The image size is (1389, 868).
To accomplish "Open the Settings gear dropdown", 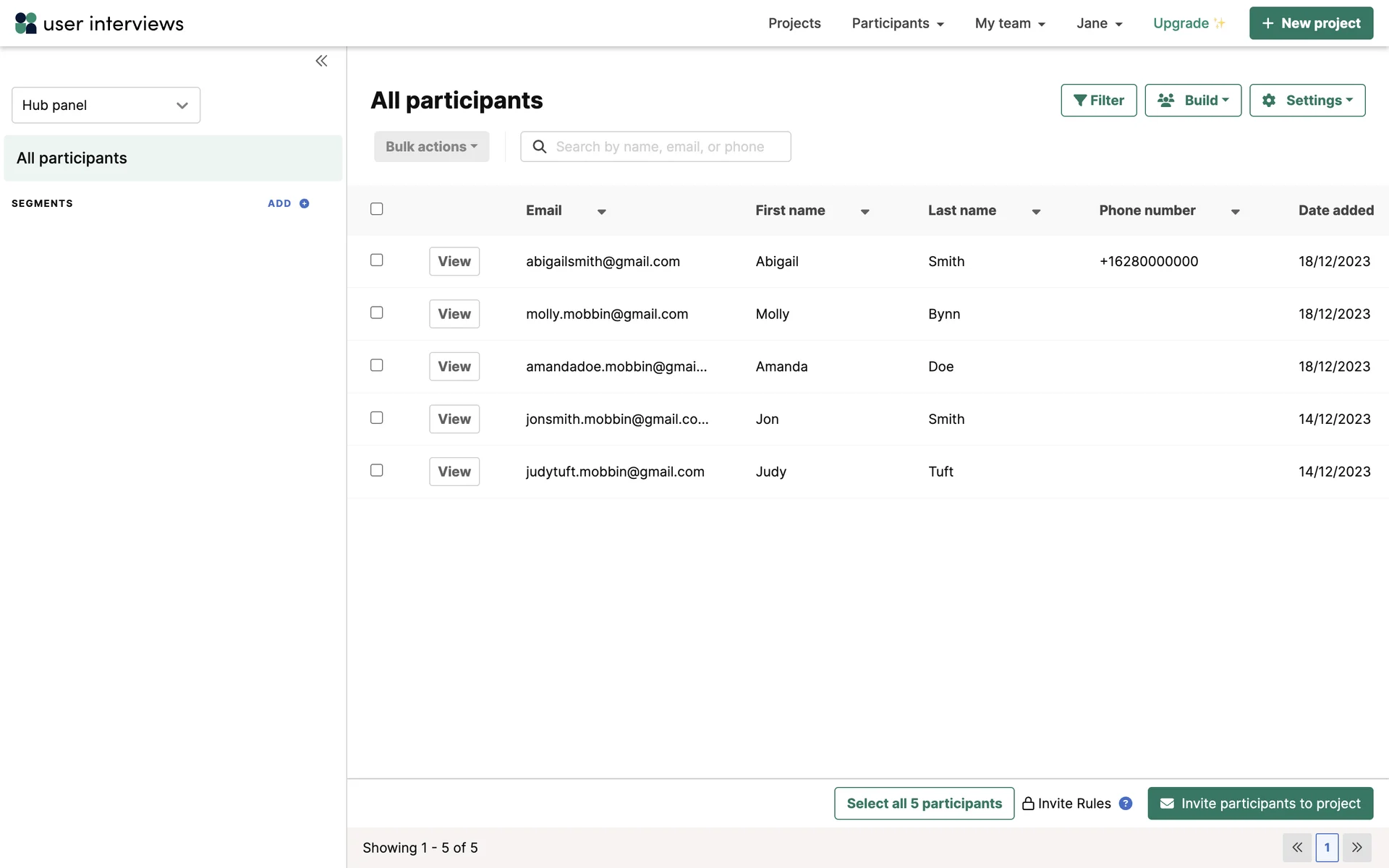I will (x=1307, y=100).
